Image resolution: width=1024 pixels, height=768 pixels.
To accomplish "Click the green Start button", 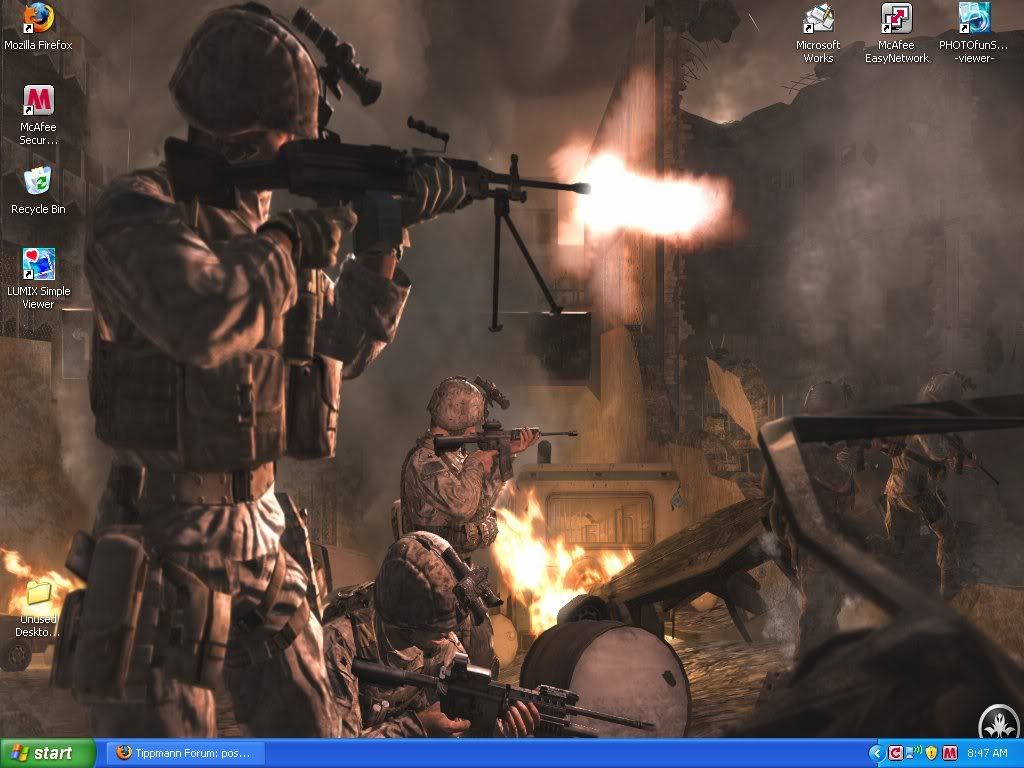I will coord(48,753).
